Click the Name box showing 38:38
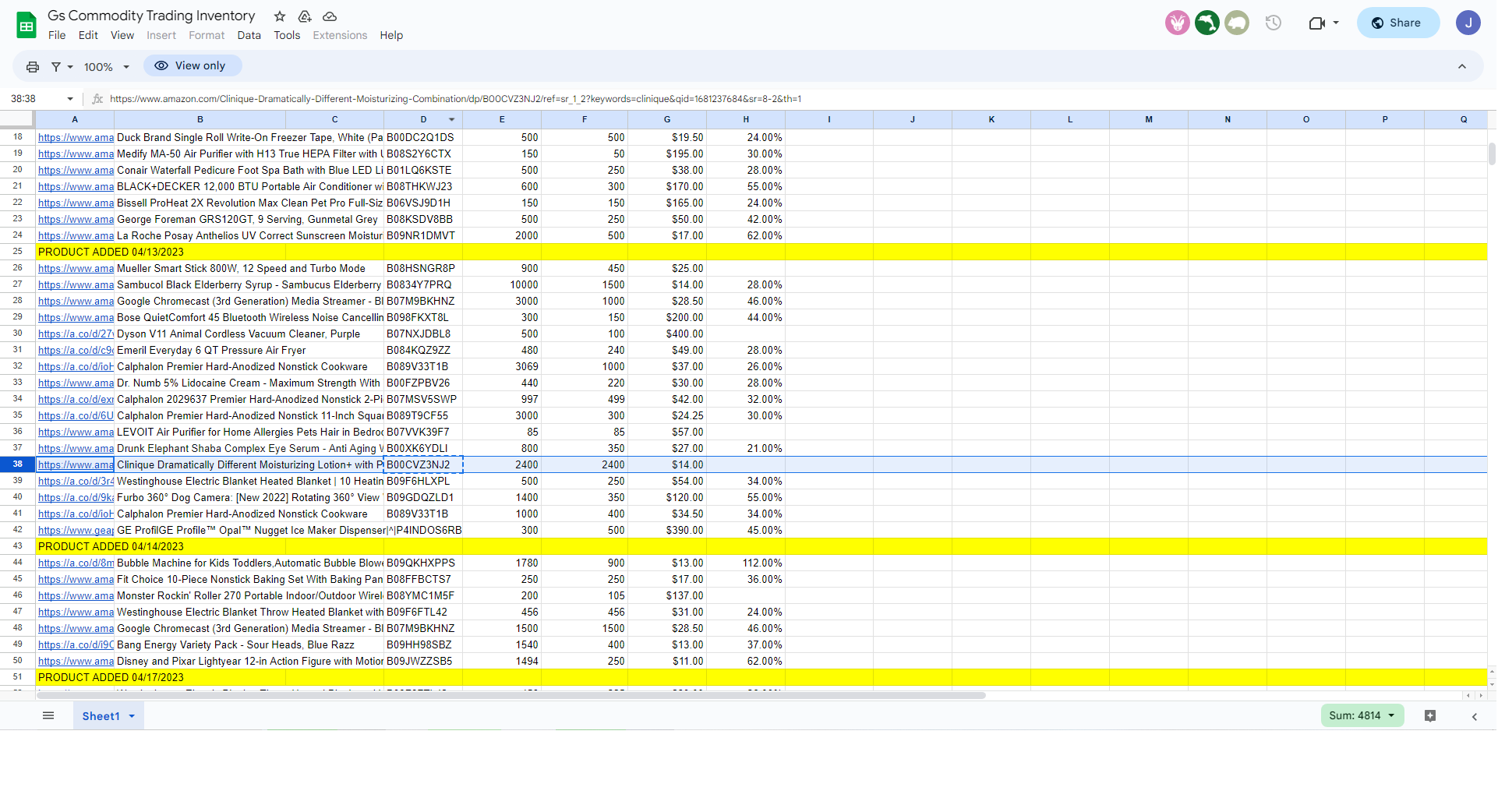The width and height of the screenshot is (1498, 812). pyautogui.click(x=34, y=99)
